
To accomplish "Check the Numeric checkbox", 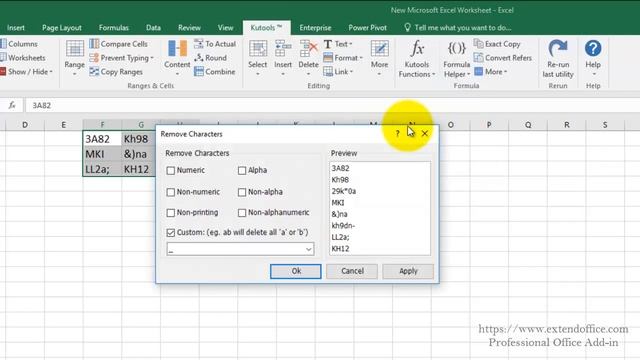I will click(x=171, y=171).
